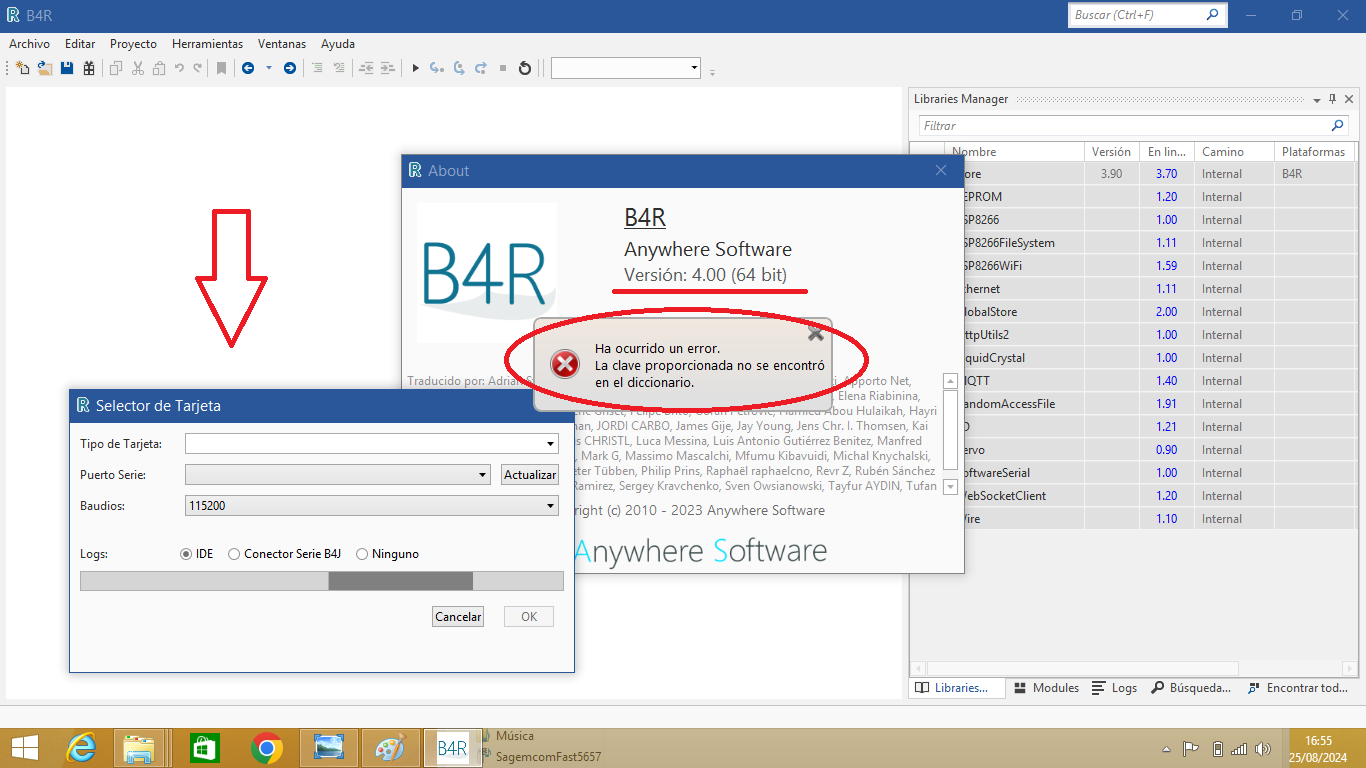Click the restart circular arrow icon
This screenshot has width=1366, height=768.
click(525, 68)
